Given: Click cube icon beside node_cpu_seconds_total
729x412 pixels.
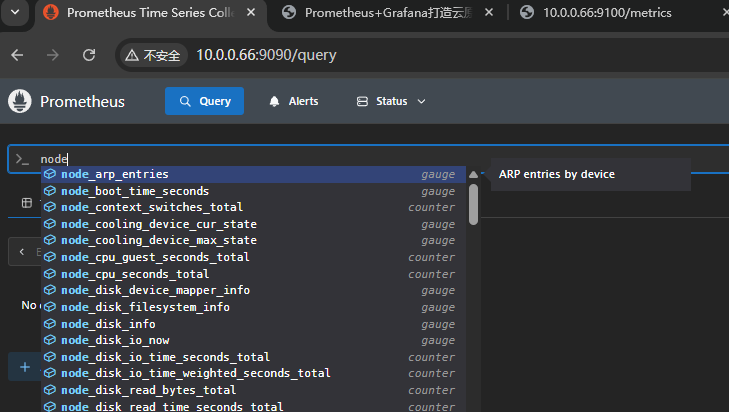Looking at the screenshot, I should tap(50, 274).
